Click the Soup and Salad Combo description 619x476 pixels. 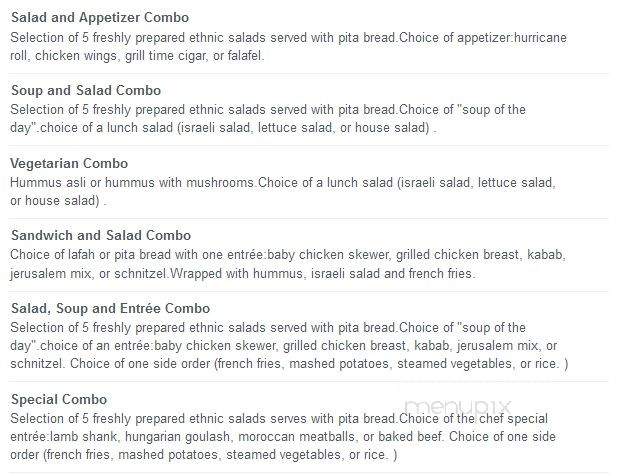(268, 118)
